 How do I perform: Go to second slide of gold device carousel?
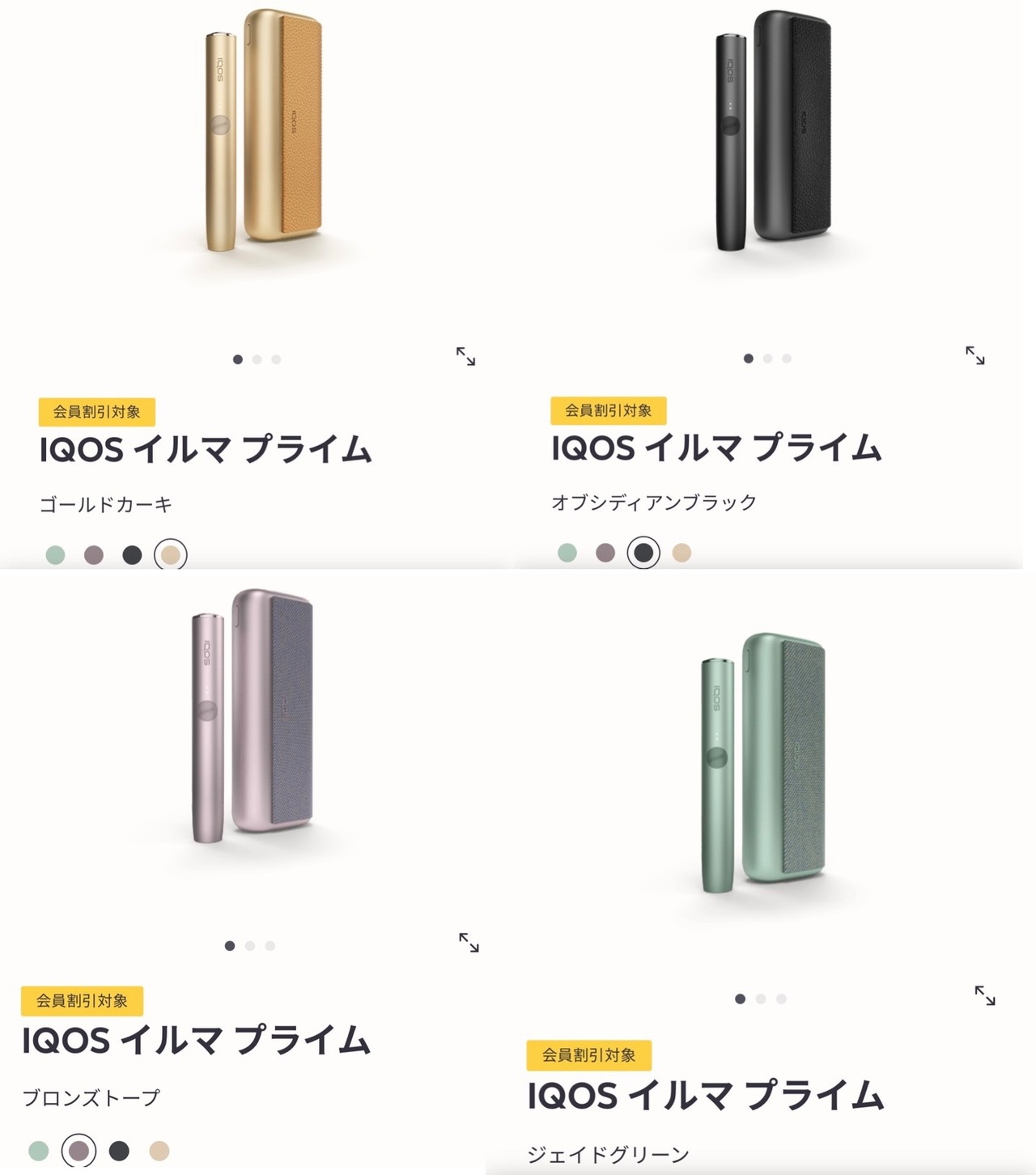[x=257, y=359]
